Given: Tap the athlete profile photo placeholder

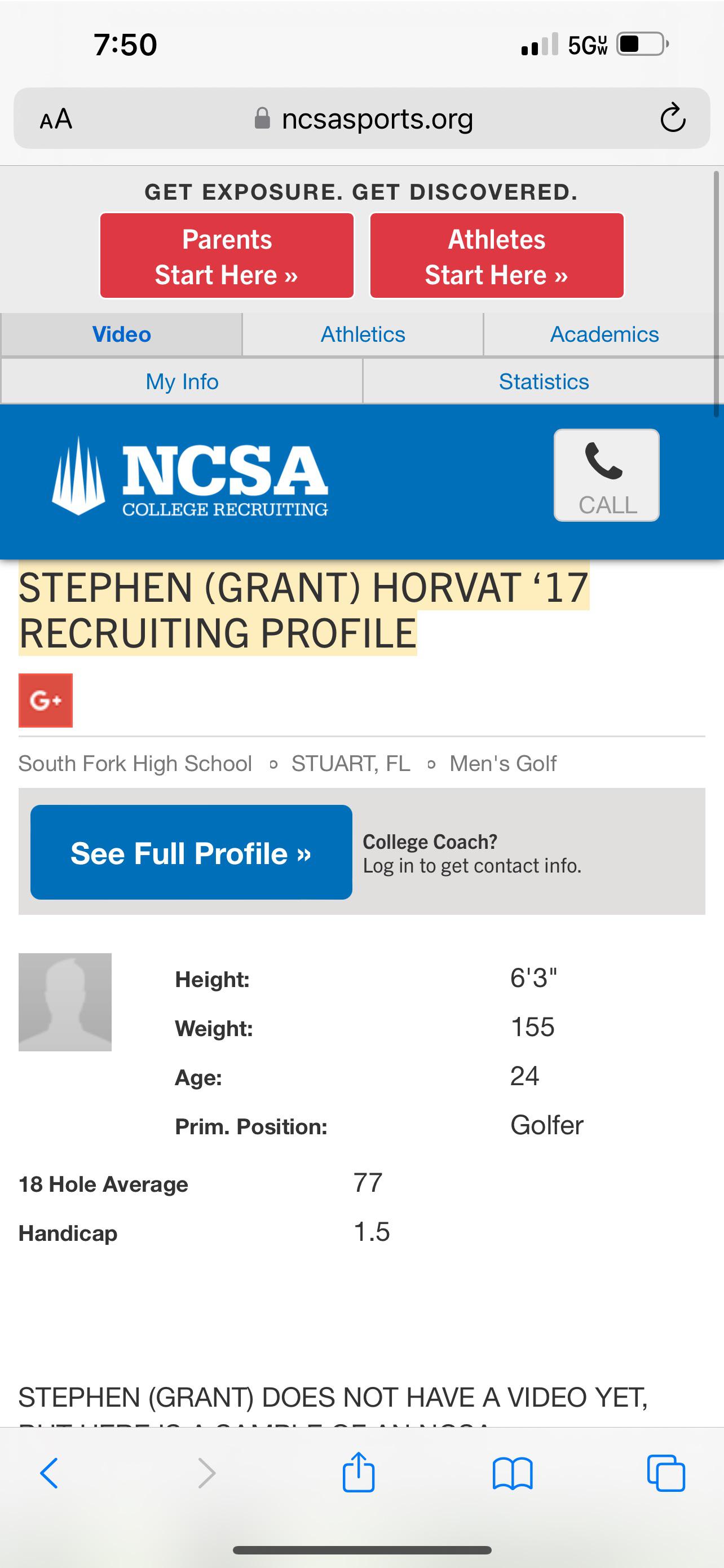Looking at the screenshot, I should click(65, 1002).
